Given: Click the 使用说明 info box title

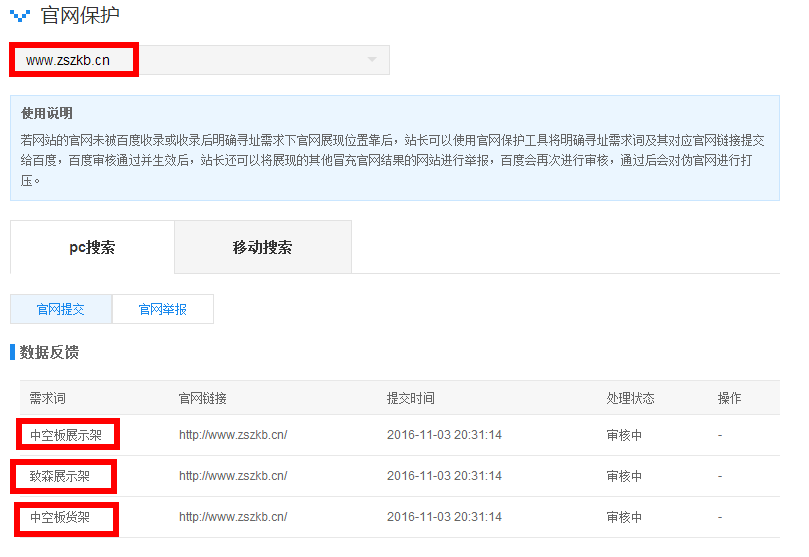Looking at the screenshot, I should [x=46, y=114].
